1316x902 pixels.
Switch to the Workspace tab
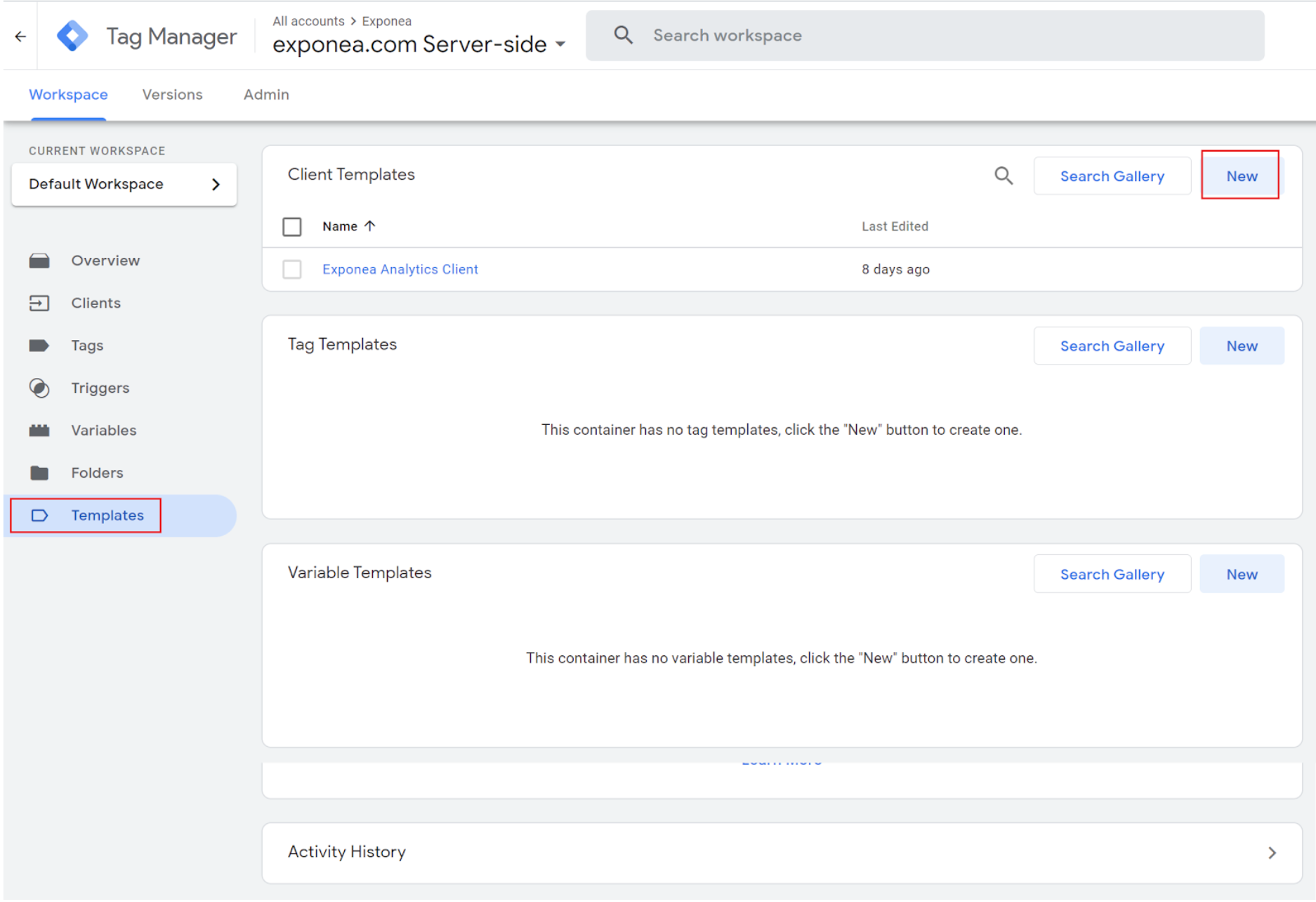pyautogui.click(x=68, y=95)
